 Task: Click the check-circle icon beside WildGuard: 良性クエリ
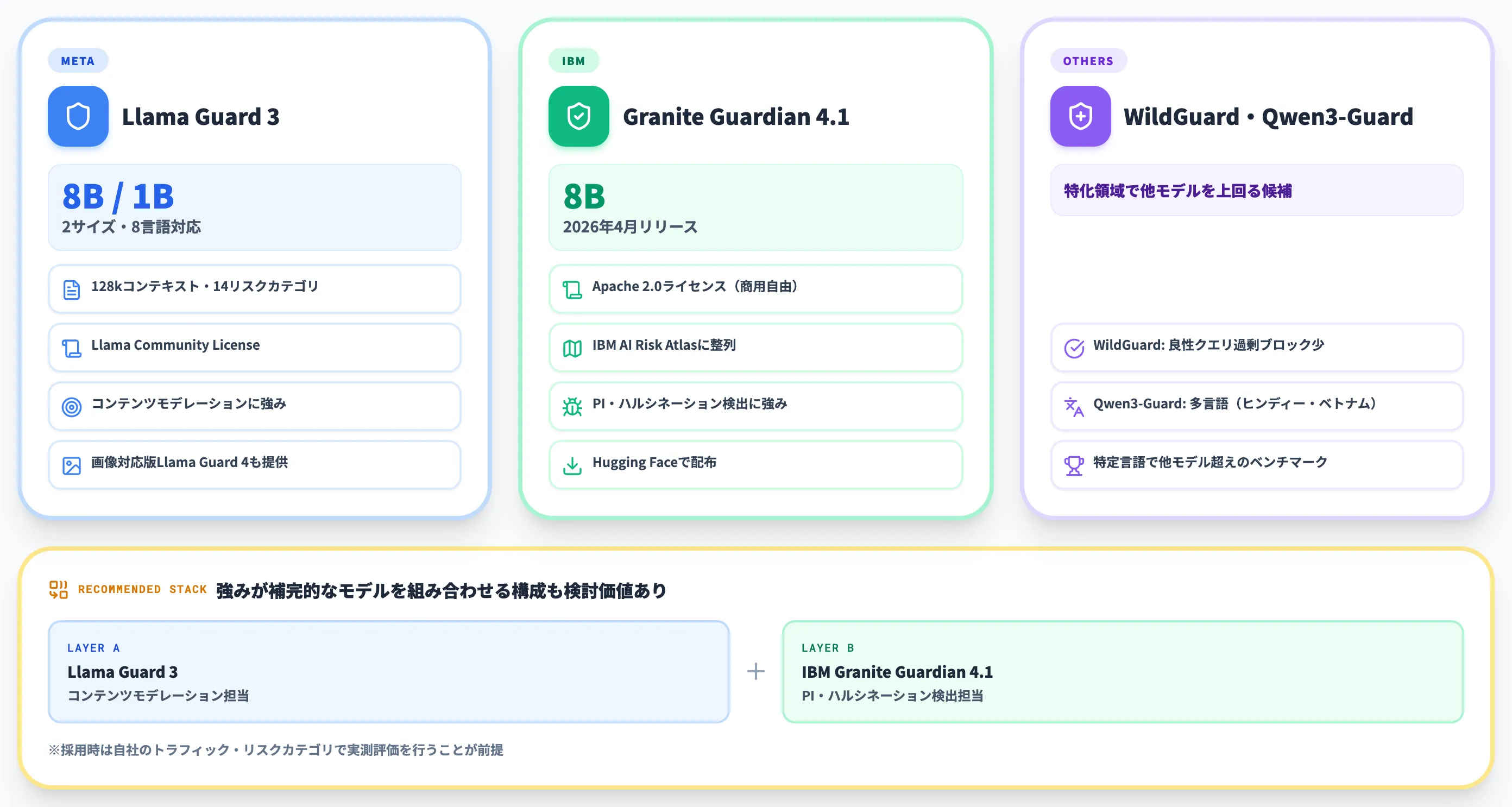coord(1074,348)
